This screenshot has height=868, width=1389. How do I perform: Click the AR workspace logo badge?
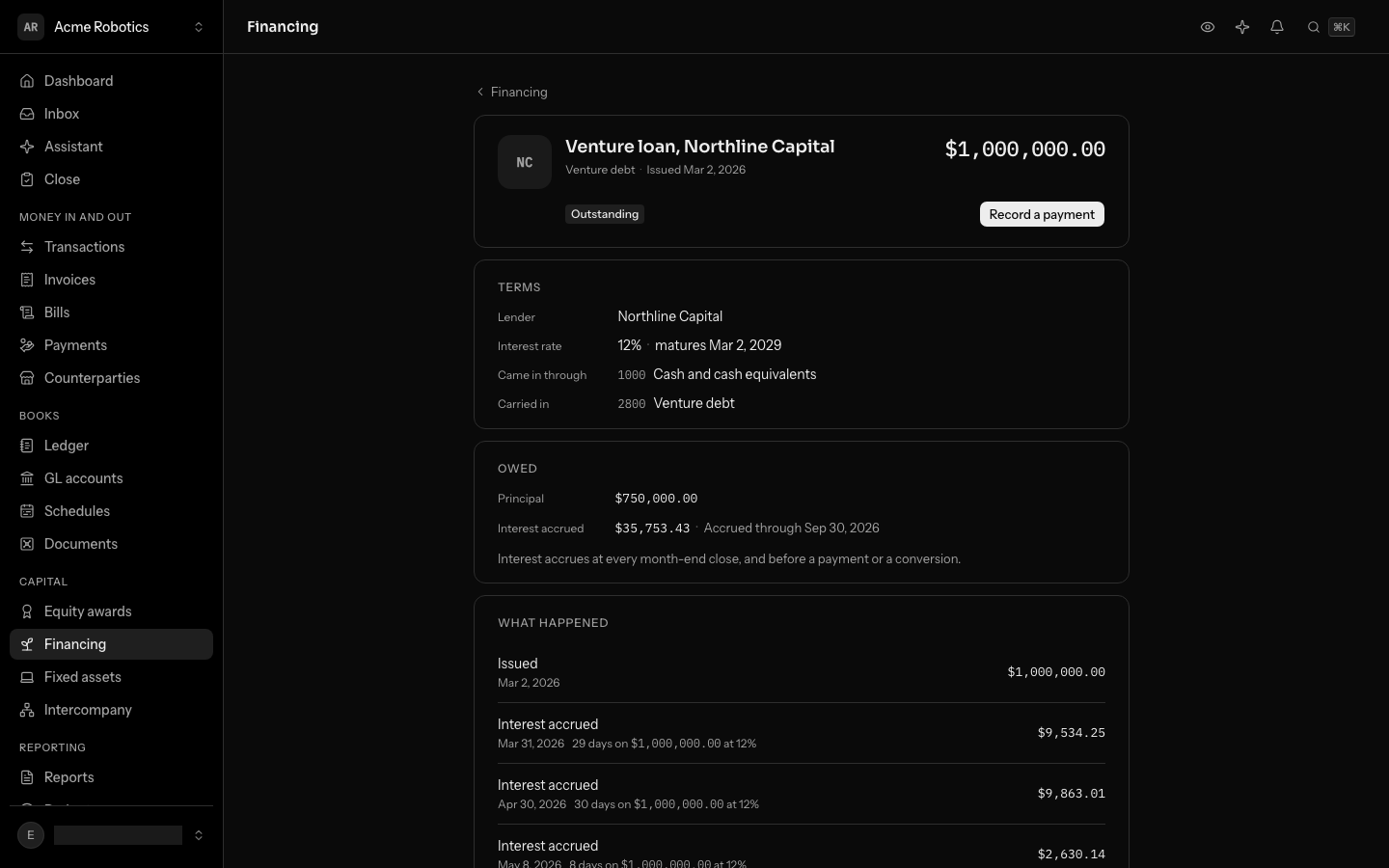[x=31, y=27]
